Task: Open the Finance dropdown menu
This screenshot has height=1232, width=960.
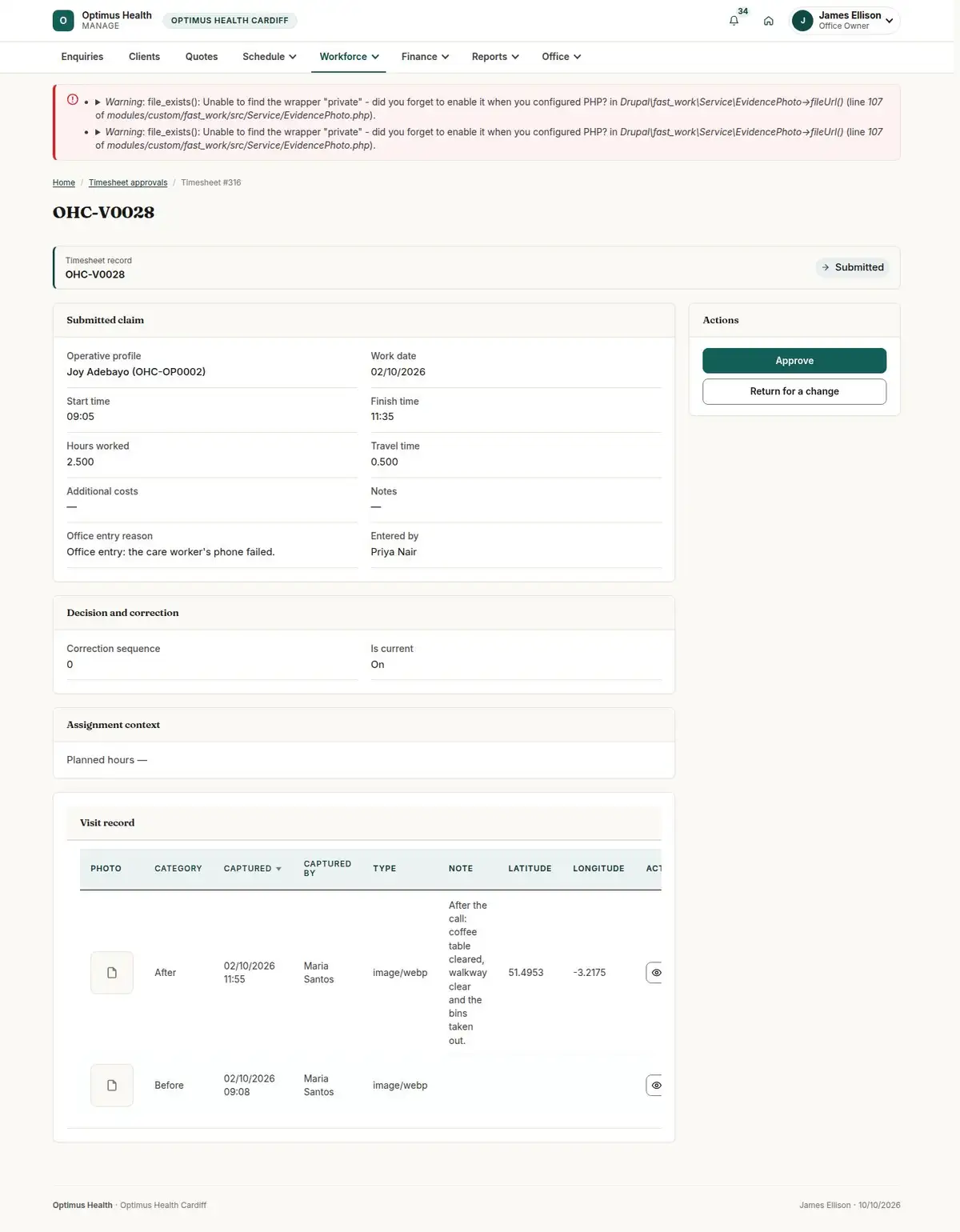Action: [425, 57]
